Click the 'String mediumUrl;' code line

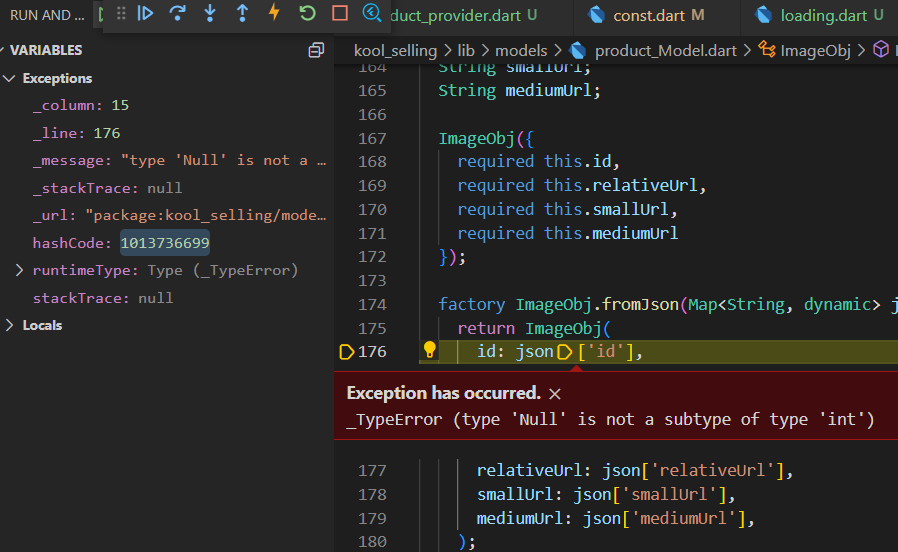[x=519, y=90]
